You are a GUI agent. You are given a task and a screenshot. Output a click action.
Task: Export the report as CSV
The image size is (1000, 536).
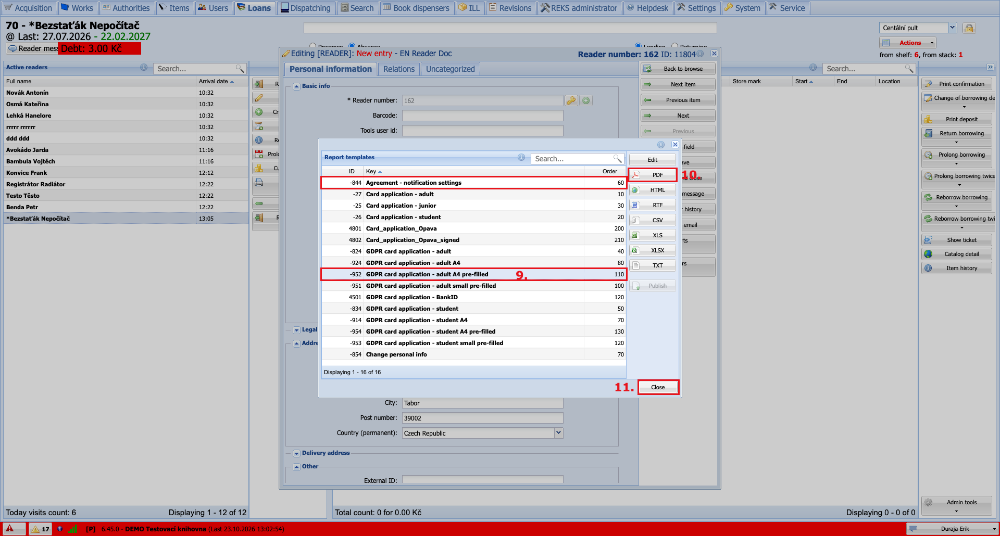[653, 220]
